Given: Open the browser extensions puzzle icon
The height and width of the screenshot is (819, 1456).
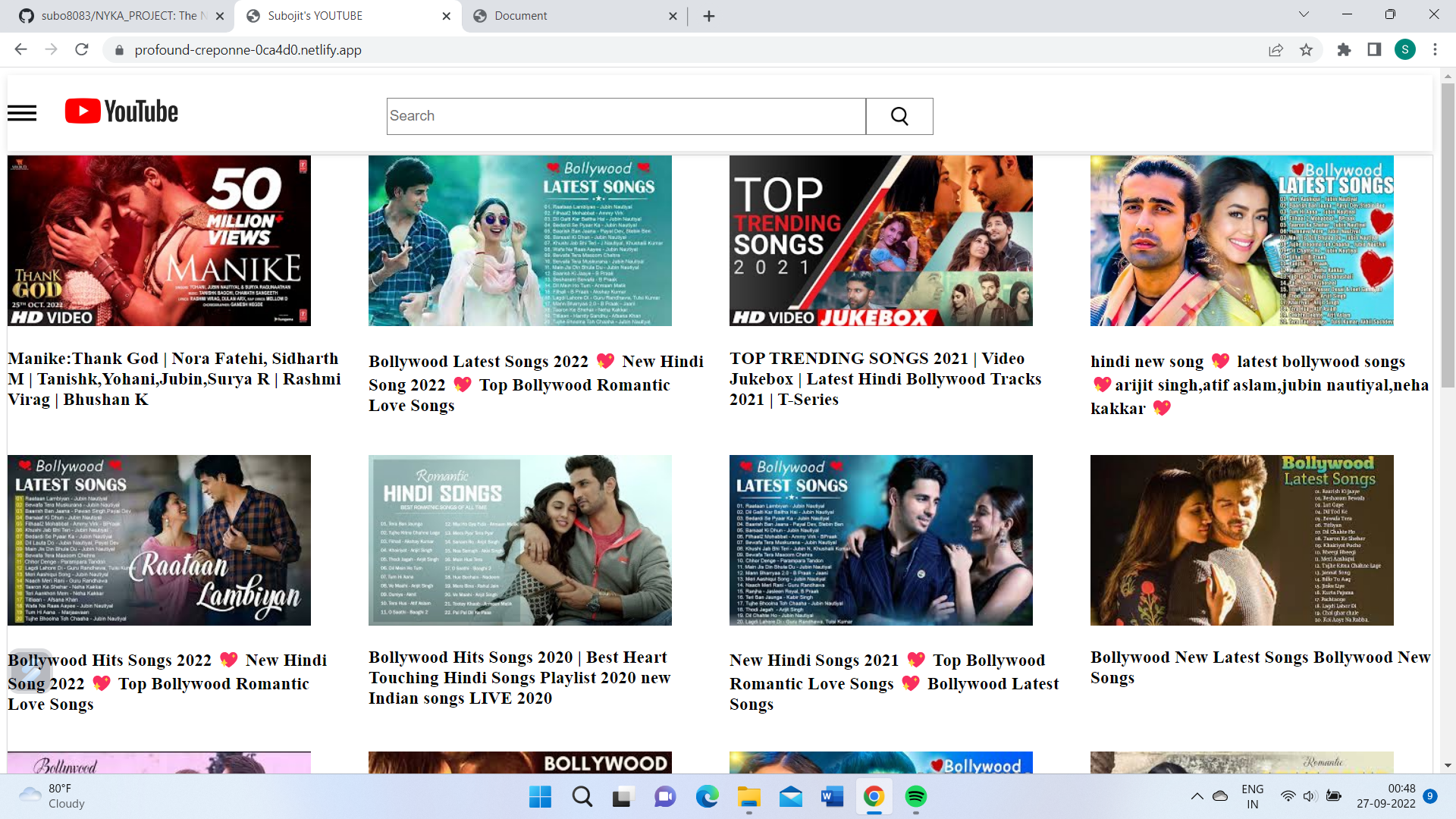Looking at the screenshot, I should [1344, 50].
